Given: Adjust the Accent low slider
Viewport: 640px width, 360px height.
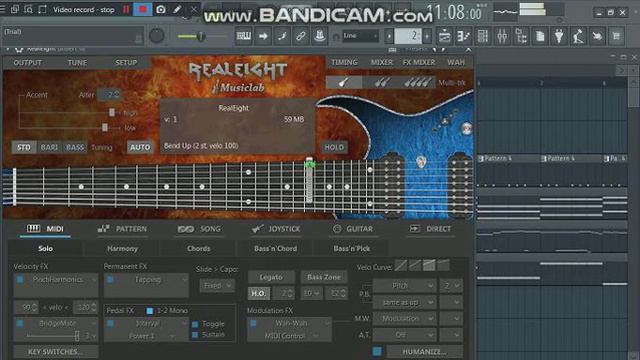Looking at the screenshot, I should (x=105, y=127).
